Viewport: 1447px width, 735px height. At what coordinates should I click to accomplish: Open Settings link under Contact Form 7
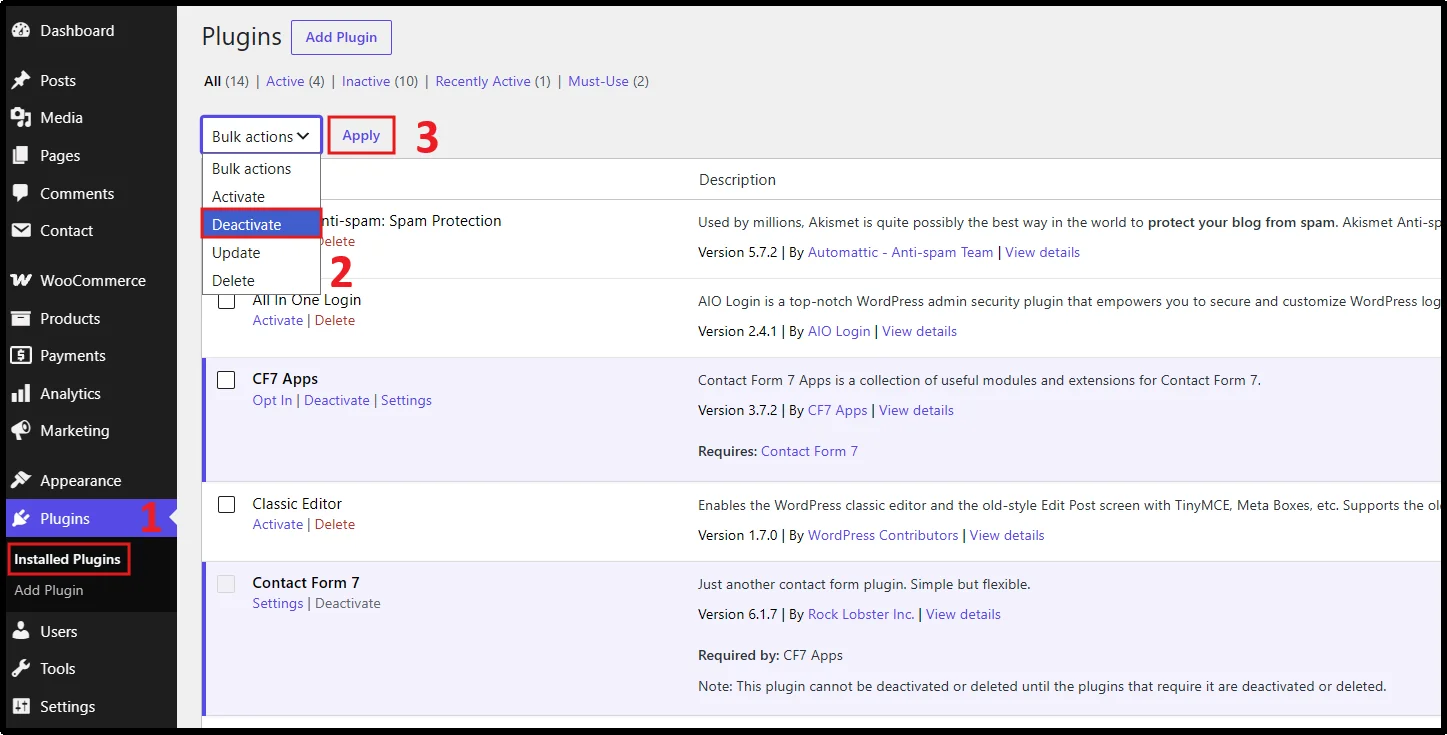(278, 604)
